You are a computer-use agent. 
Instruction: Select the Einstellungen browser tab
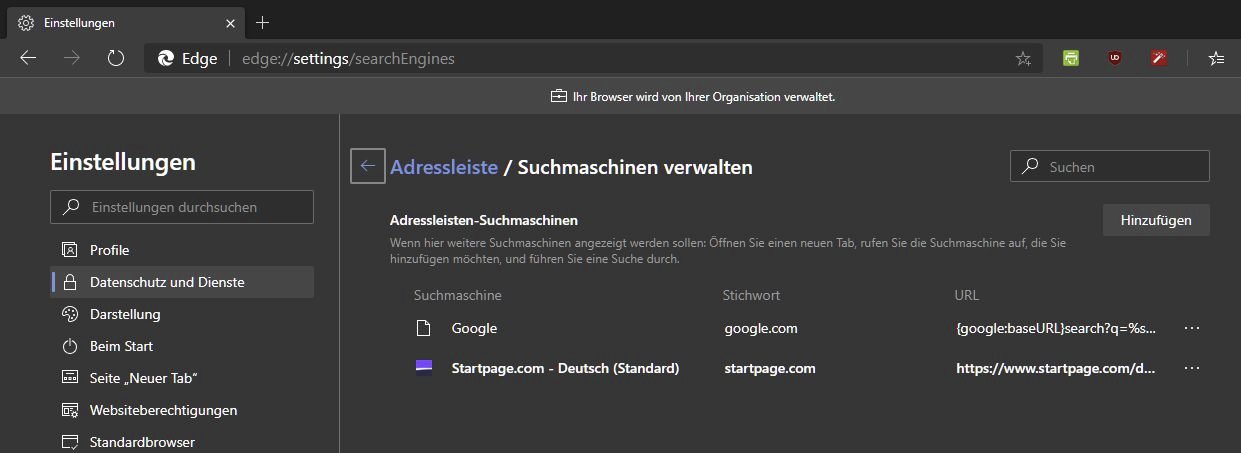(x=127, y=22)
